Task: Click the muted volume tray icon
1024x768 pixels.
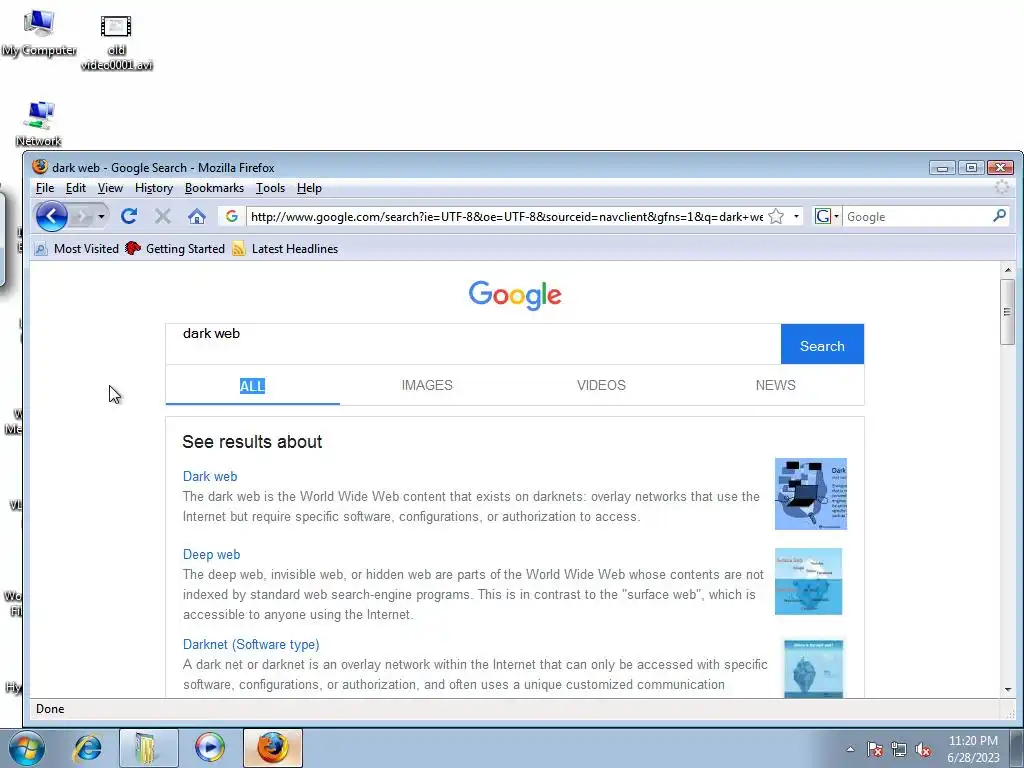Action: click(x=923, y=749)
